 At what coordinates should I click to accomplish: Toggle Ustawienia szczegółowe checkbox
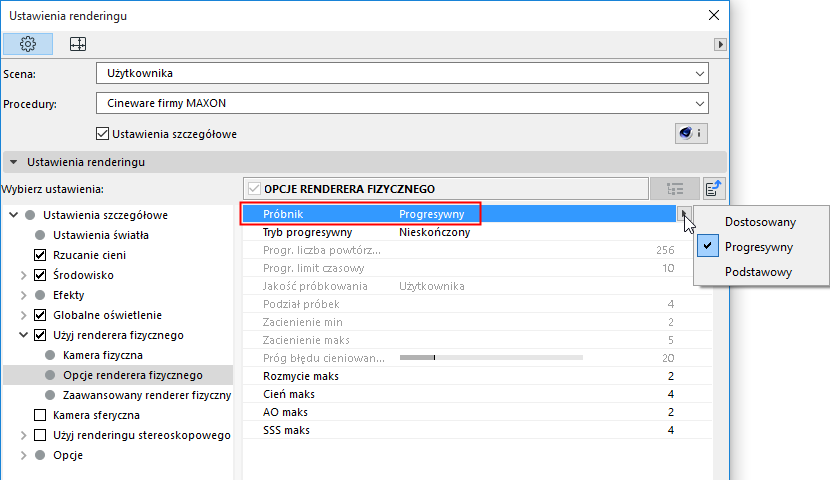coord(103,134)
